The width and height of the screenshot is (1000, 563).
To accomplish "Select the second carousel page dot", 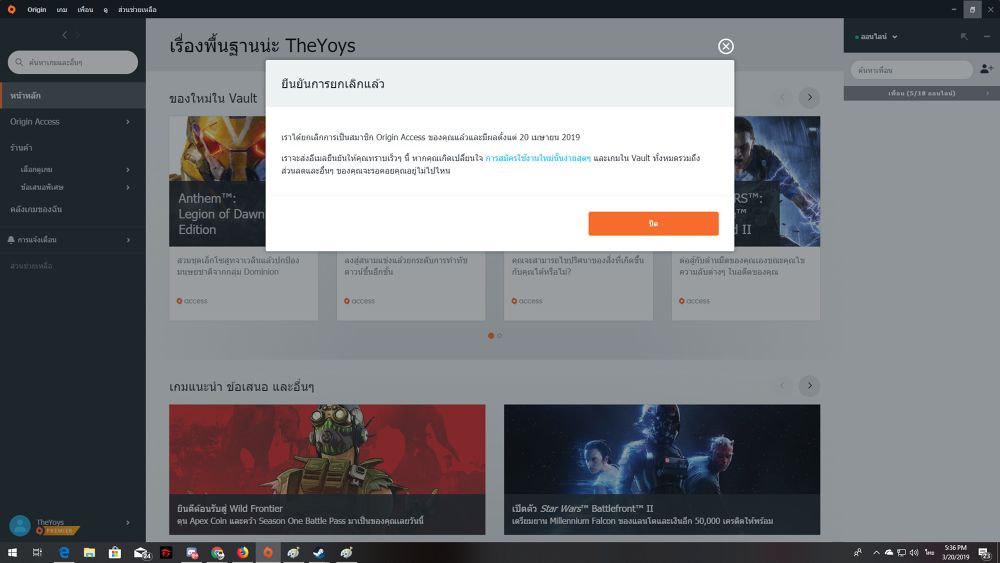I will [500, 335].
